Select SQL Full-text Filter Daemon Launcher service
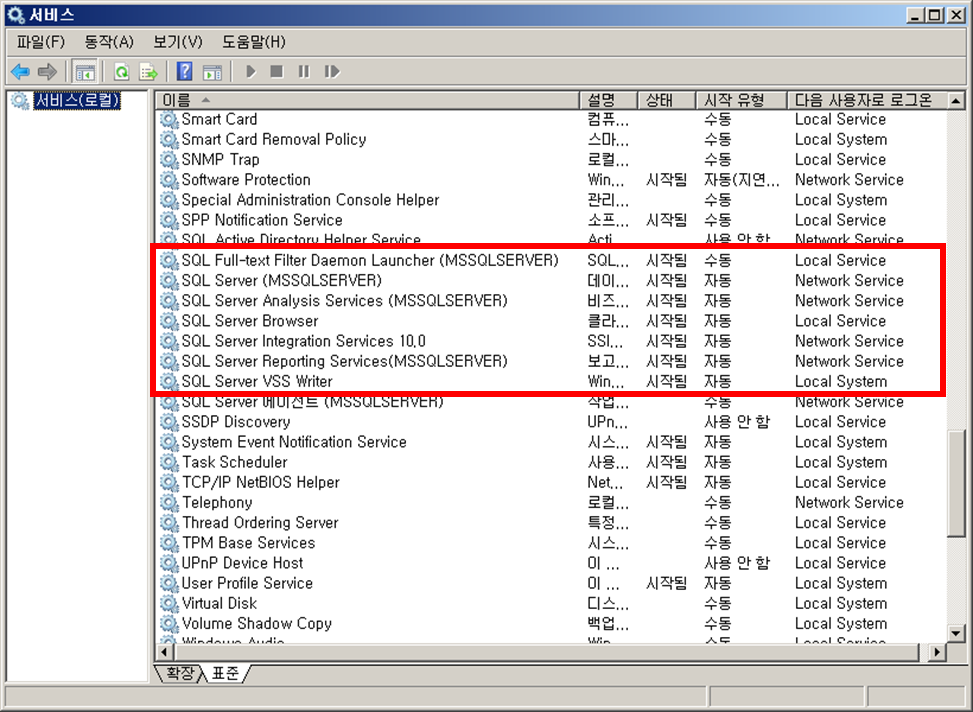The image size is (973, 712). point(552,261)
